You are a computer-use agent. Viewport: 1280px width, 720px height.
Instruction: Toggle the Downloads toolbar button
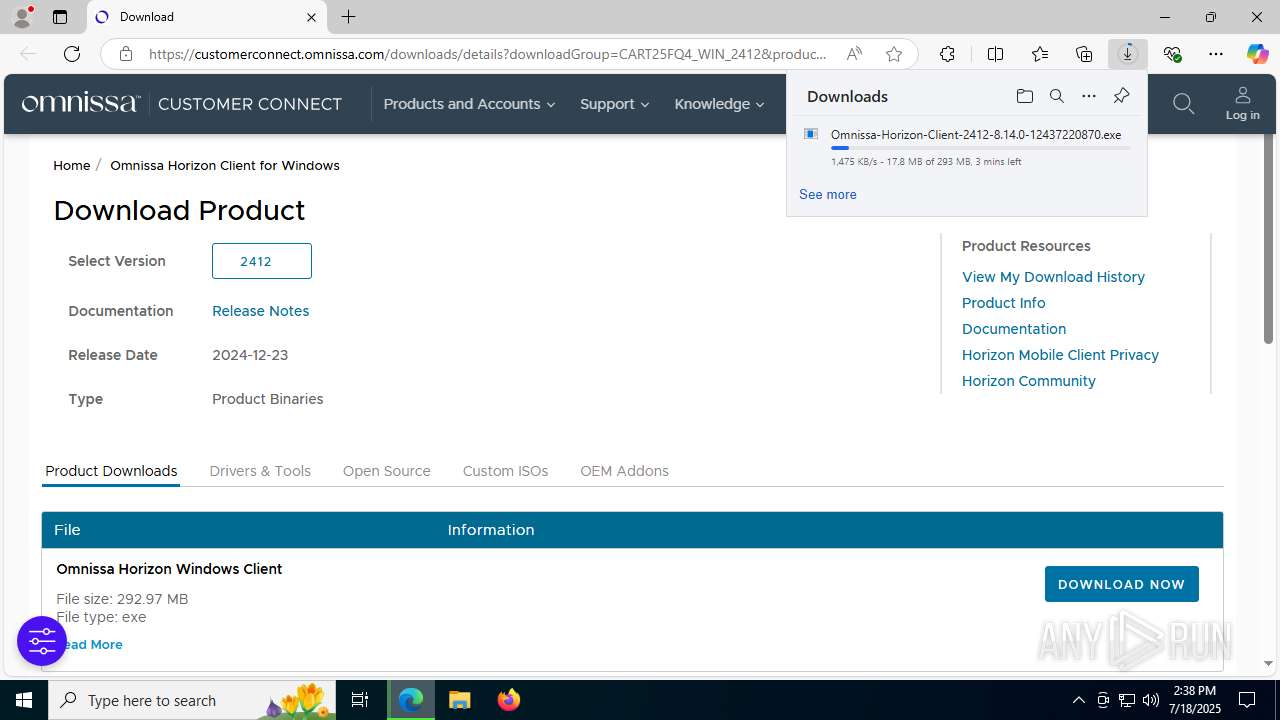coord(1128,54)
